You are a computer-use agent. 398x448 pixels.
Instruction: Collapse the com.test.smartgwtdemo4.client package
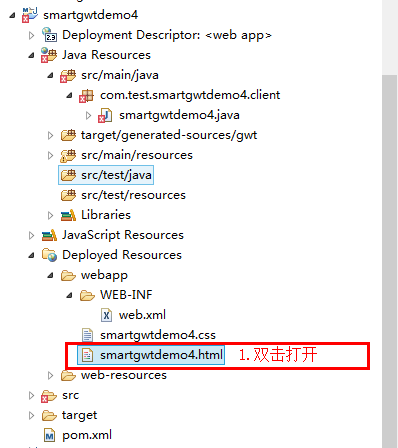click(69, 95)
